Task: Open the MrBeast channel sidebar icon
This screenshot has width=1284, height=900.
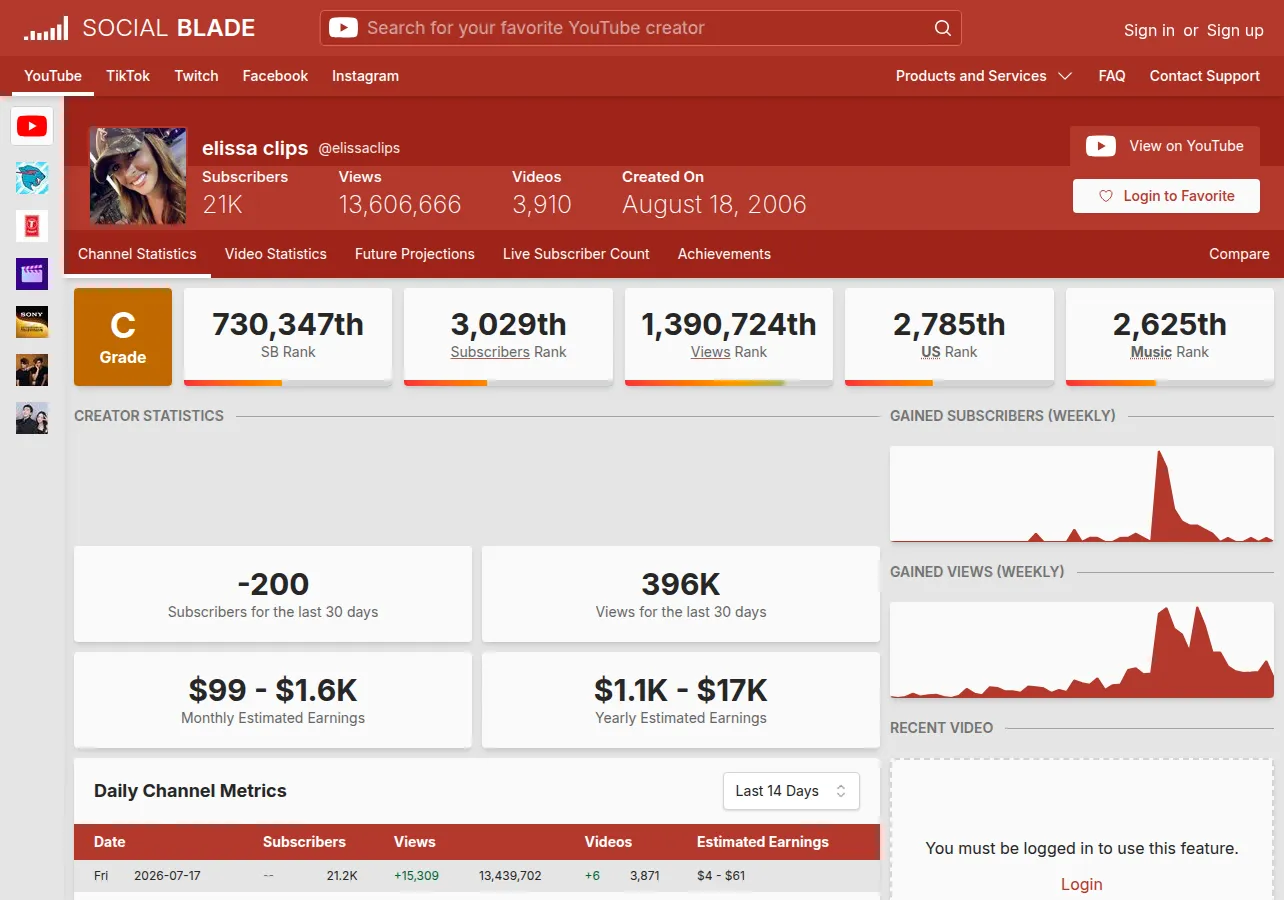Action: (x=32, y=178)
